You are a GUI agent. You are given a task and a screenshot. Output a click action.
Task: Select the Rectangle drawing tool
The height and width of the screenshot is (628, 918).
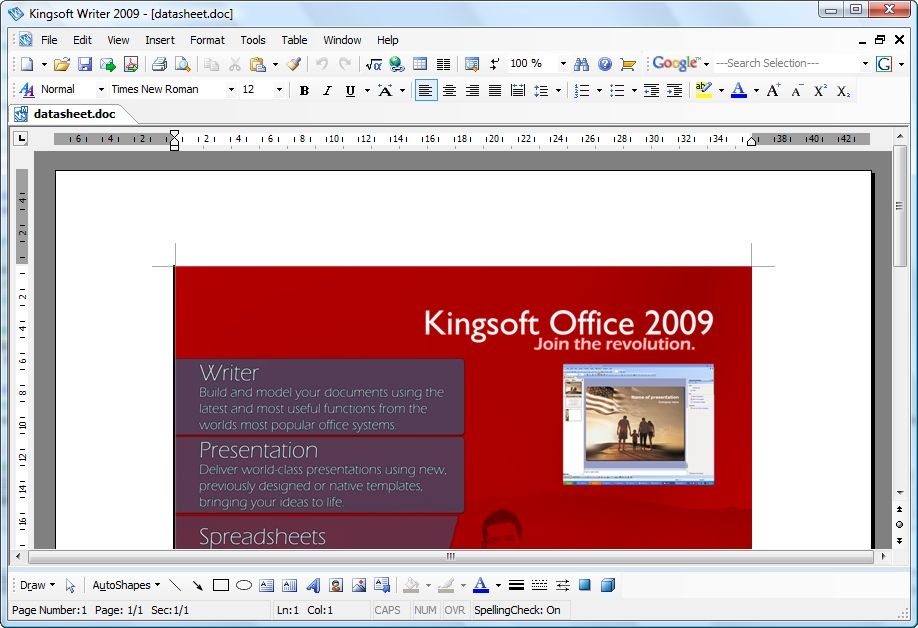pyautogui.click(x=221, y=585)
